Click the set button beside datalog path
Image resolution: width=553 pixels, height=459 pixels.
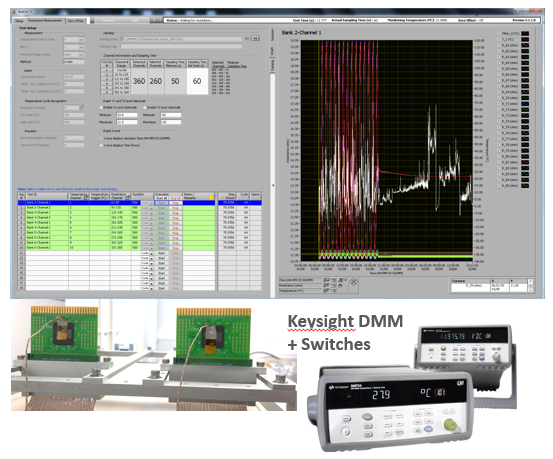click(x=255, y=38)
